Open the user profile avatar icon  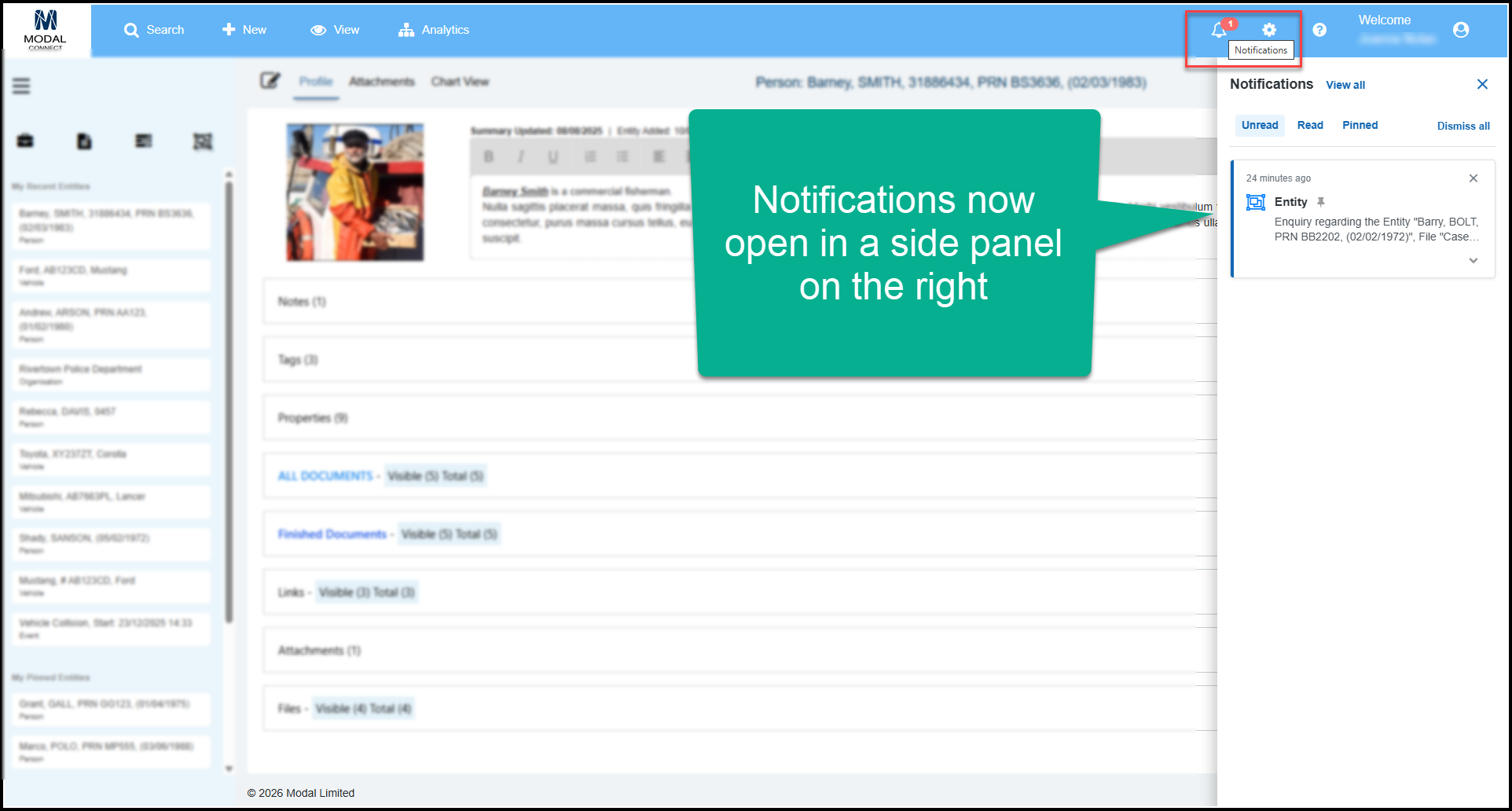pyautogui.click(x=1461, y=30)
